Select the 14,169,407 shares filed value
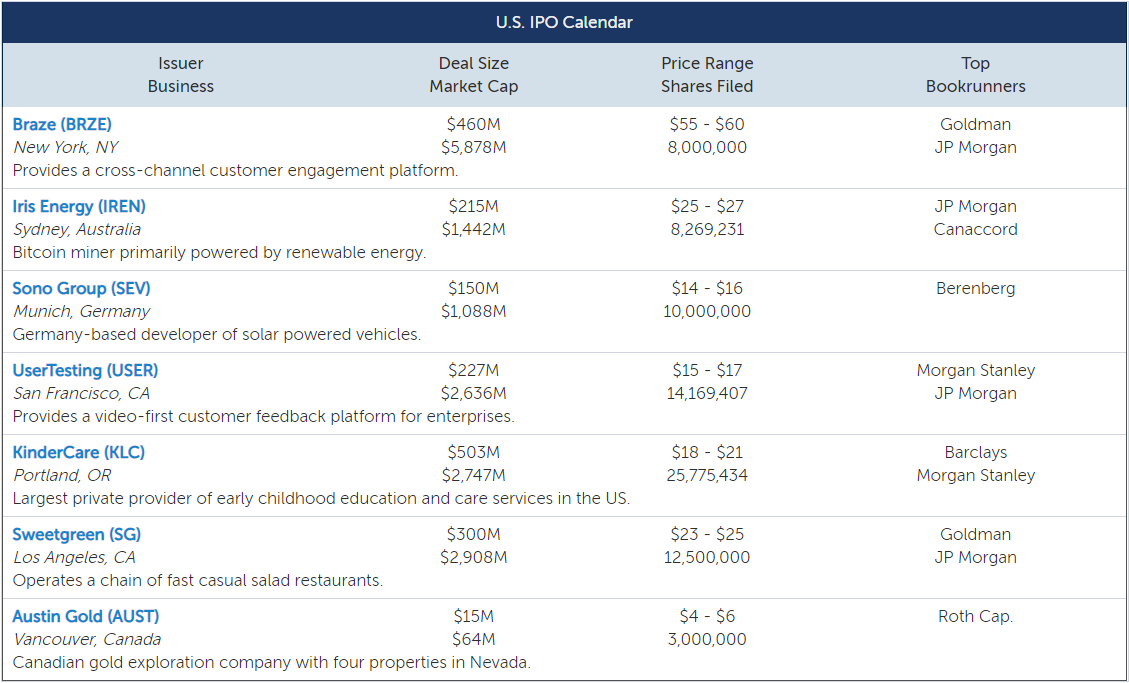Viewport: 1129px width, 683px height. click(707, 394)
